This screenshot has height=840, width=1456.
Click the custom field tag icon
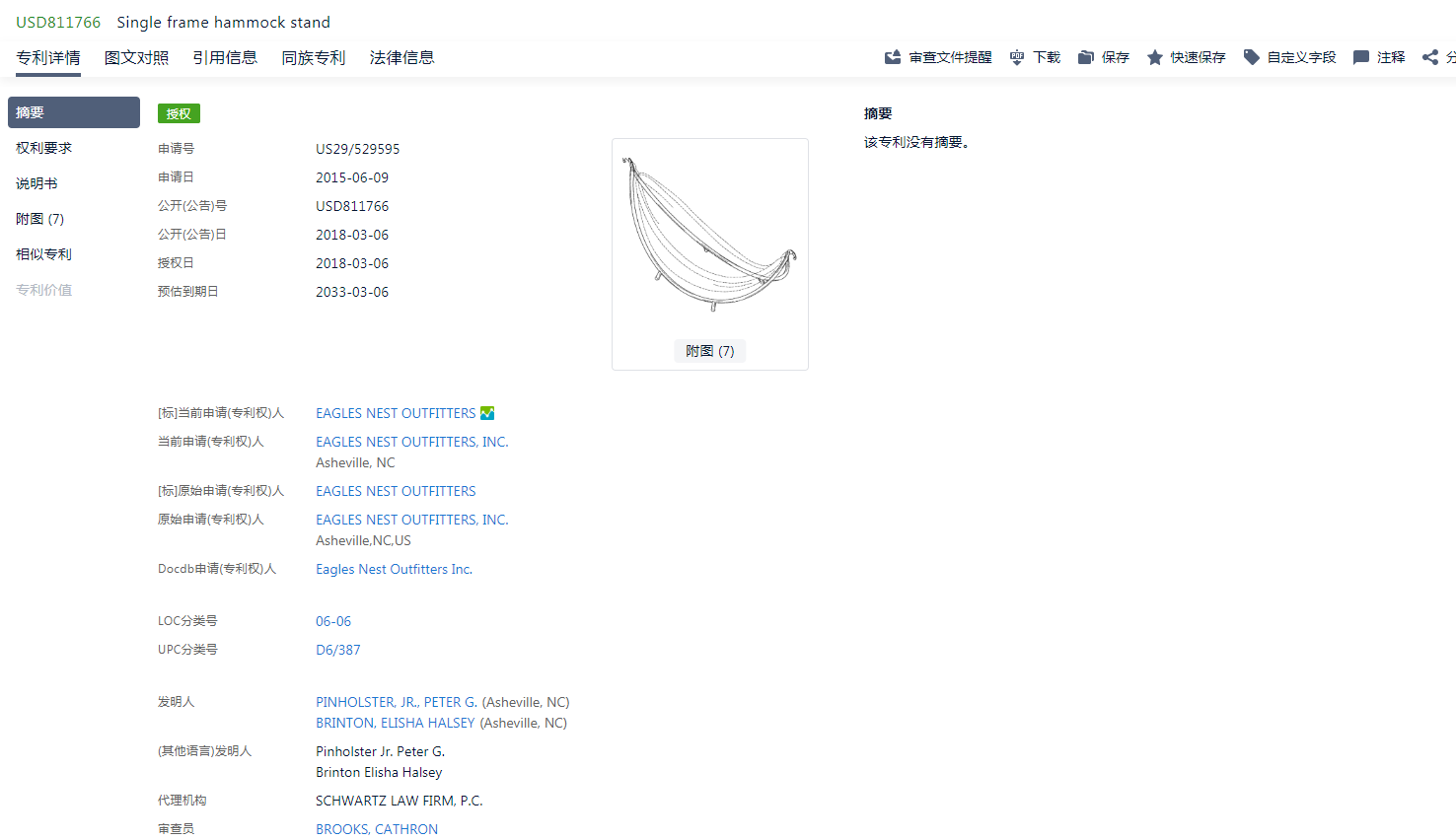pos(1252,57)
